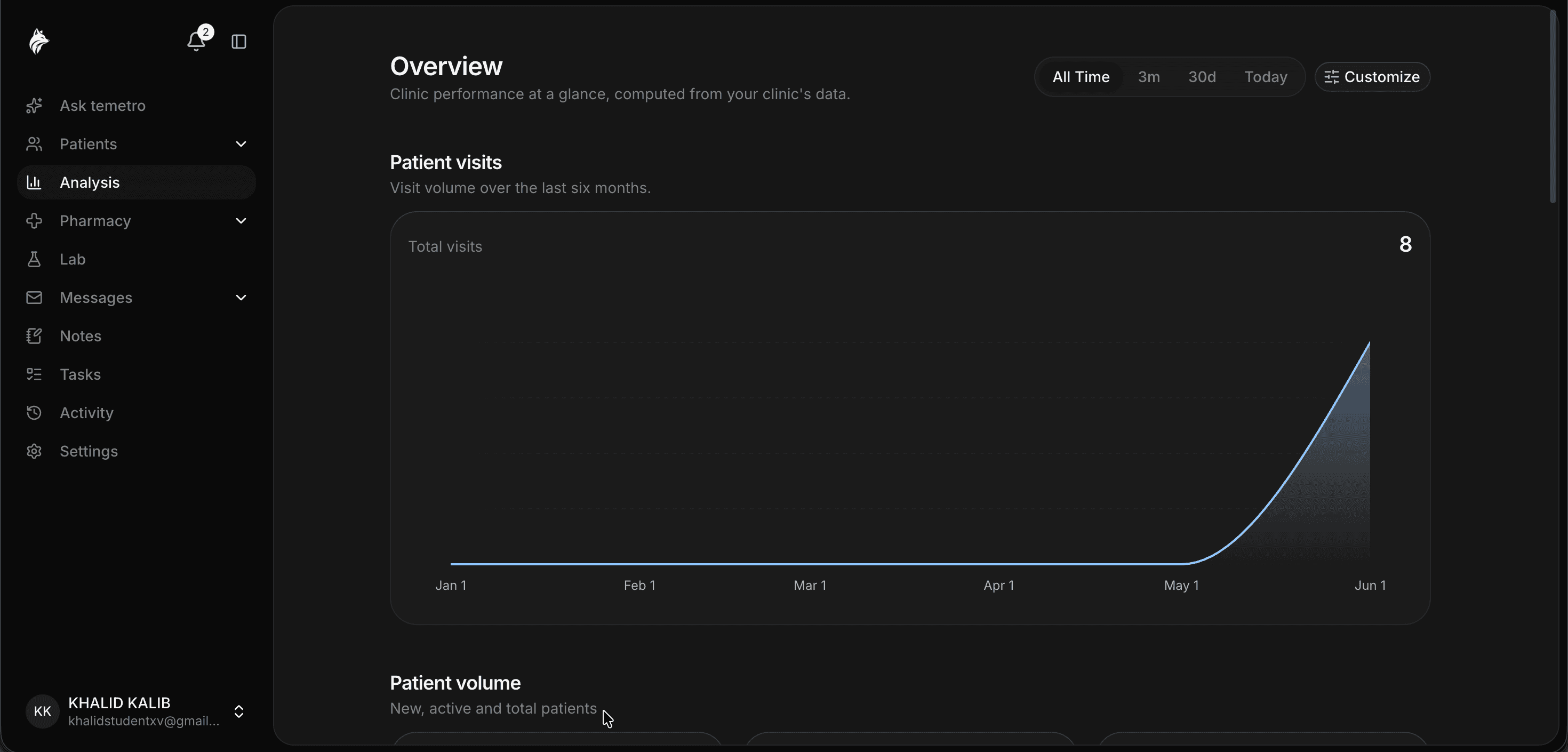
Task: Click the Activity history icon
Action: [34, 412]
